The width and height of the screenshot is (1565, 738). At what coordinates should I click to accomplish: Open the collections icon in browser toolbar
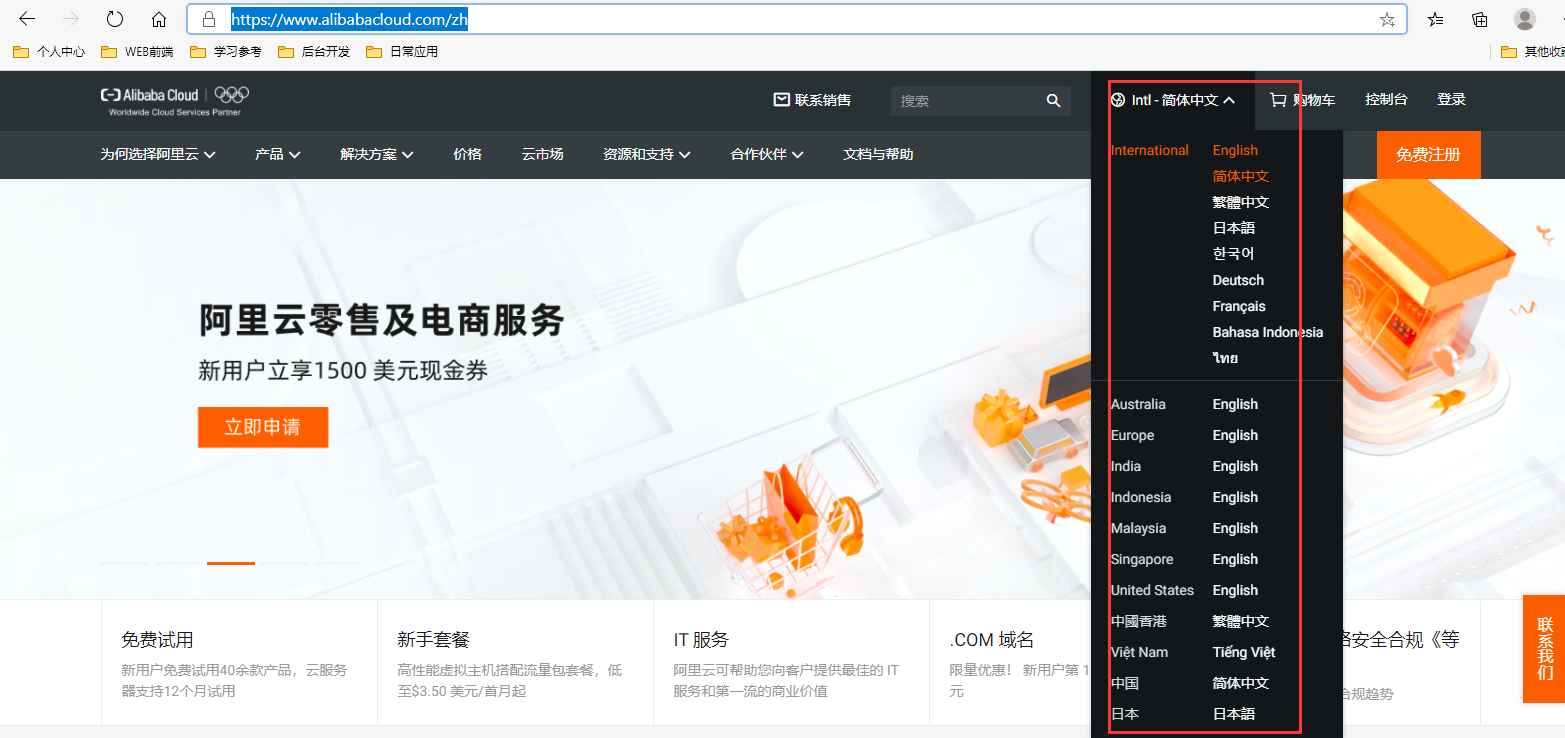pos(1480,19)
